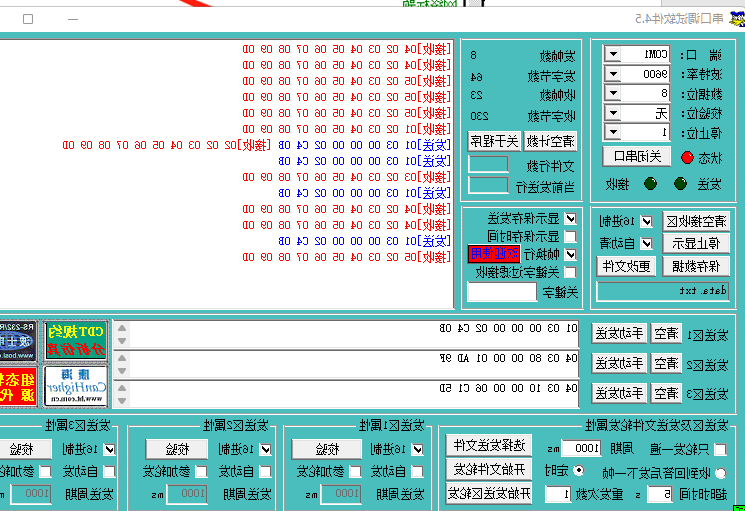Click 手动发送 for 发送区3
The image size is (745, 511).
619,393
